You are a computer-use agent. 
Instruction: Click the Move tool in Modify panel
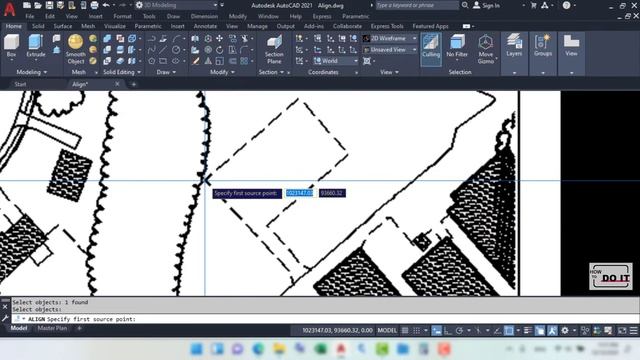[x=220, y=38]
